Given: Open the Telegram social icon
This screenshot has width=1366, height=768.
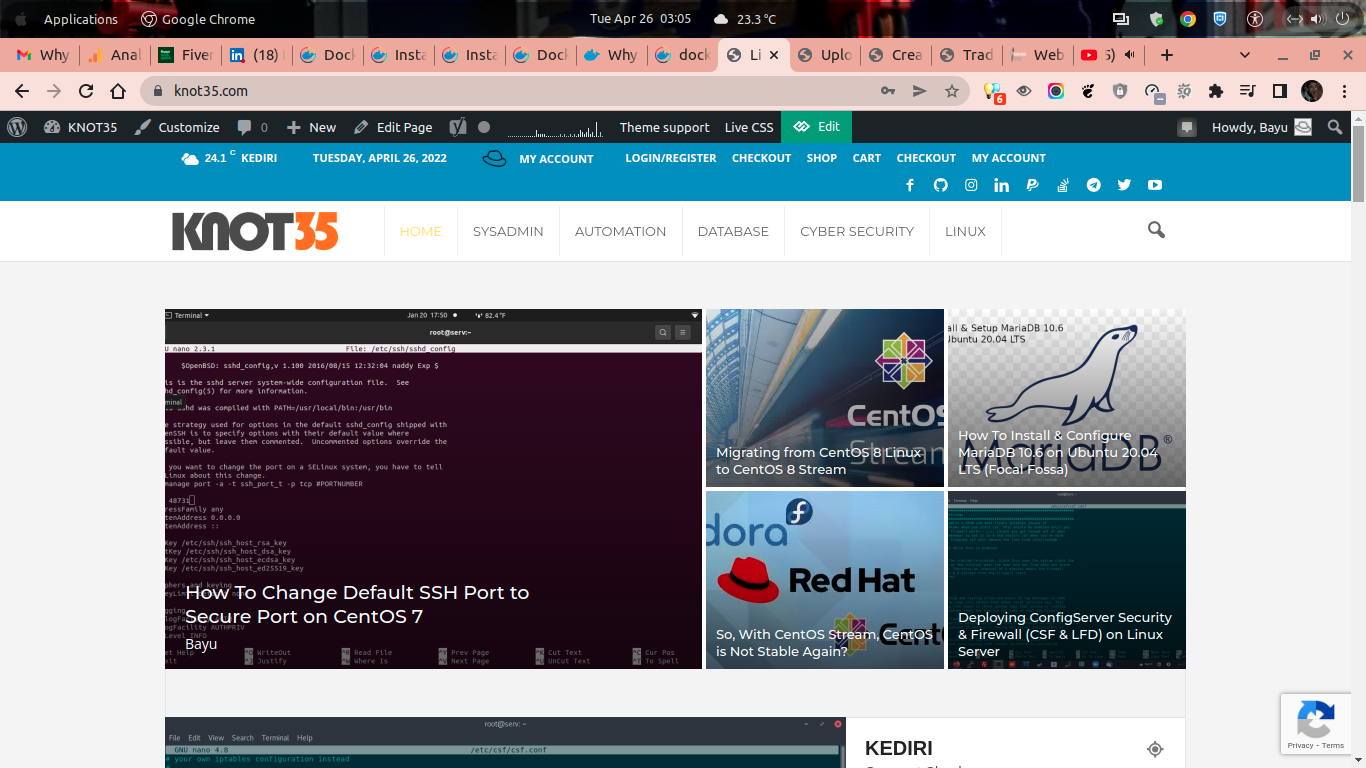Looking at the screenshot, I should 1094,185.
